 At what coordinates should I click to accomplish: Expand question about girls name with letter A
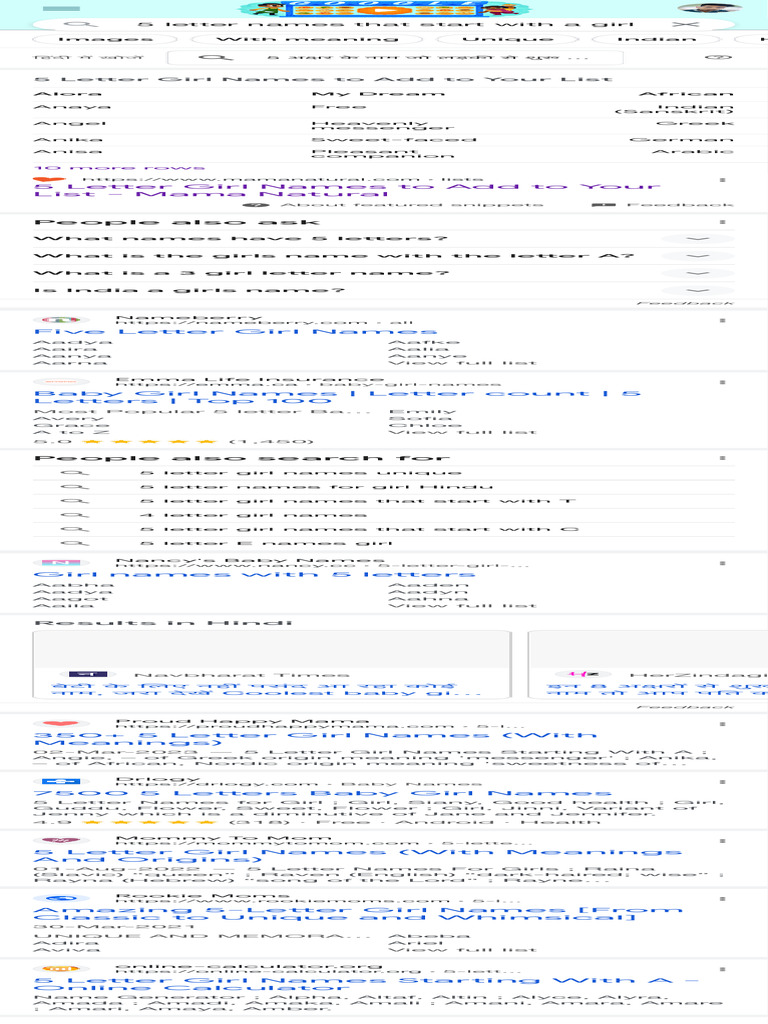pyautogui.click(x=384, y=255)
